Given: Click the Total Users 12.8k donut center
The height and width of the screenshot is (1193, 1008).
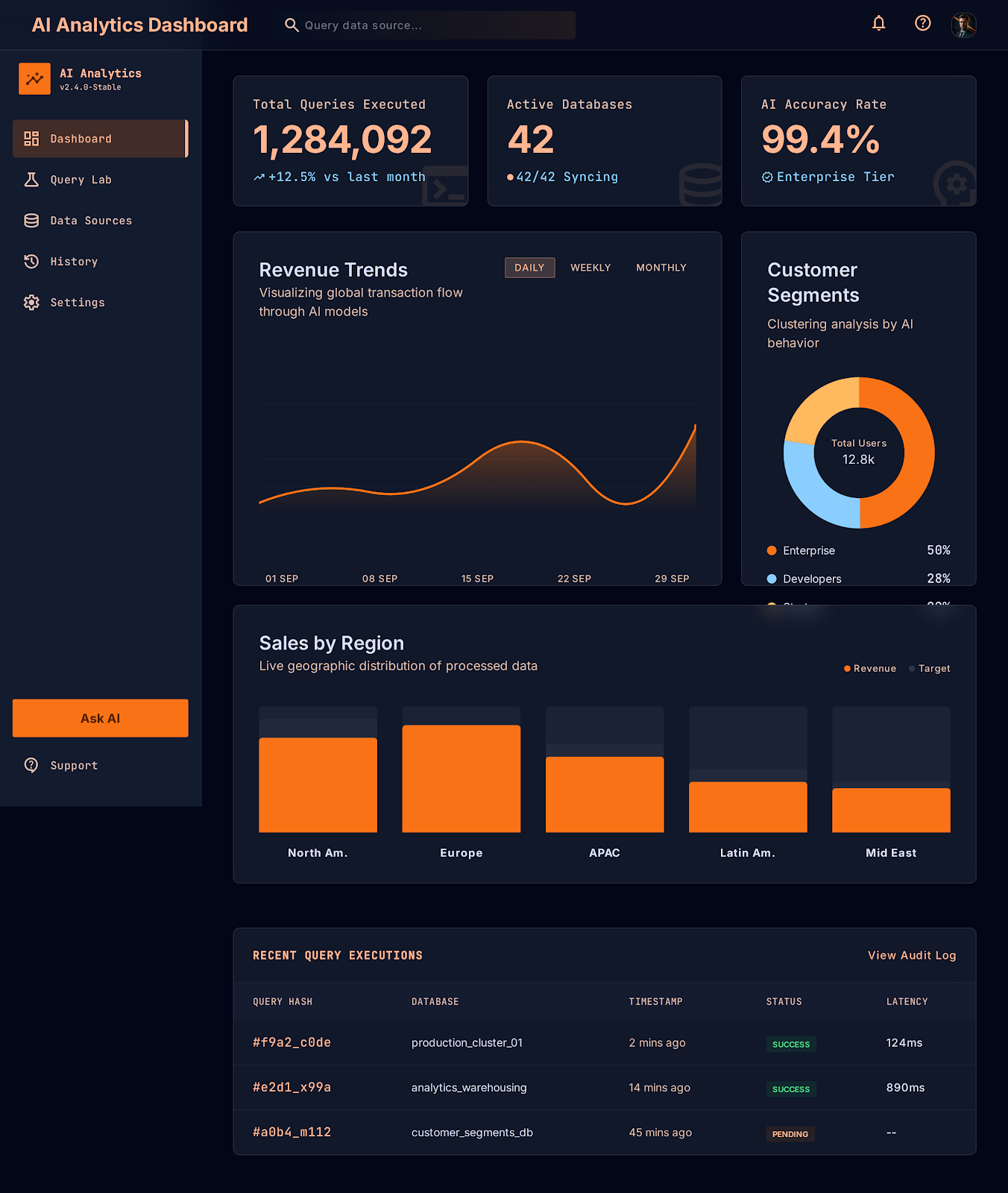Looking at the screenshot, I should (859, 453).
